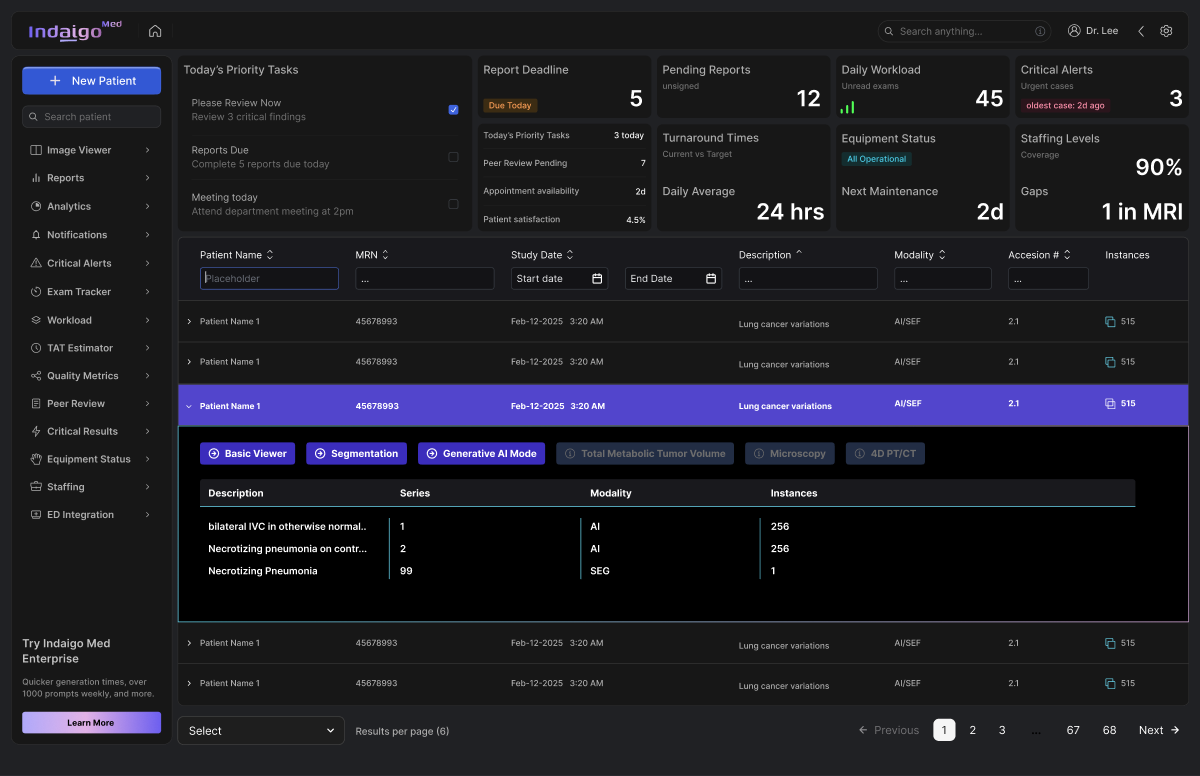Image resolution: width=1200 pixels, height=776 pixels.
Task: Open Workload in sidebar
Action: coord(91,320)
